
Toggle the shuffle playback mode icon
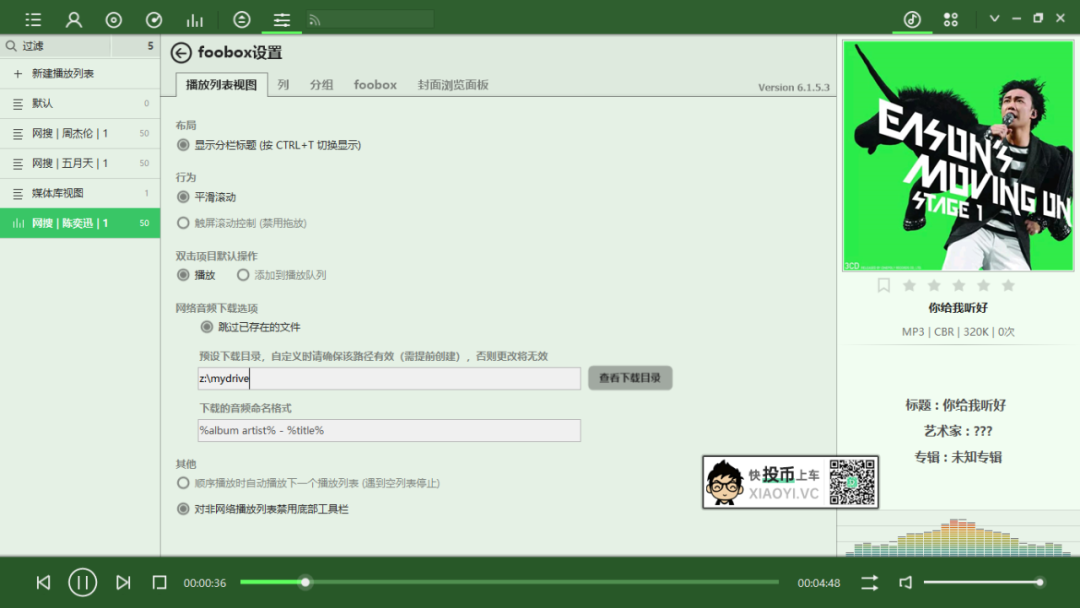868,582
